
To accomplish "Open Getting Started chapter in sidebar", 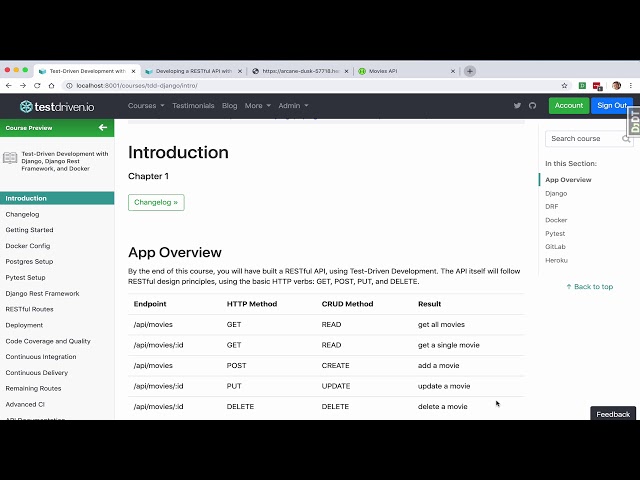I will click(x=29, y=230).
